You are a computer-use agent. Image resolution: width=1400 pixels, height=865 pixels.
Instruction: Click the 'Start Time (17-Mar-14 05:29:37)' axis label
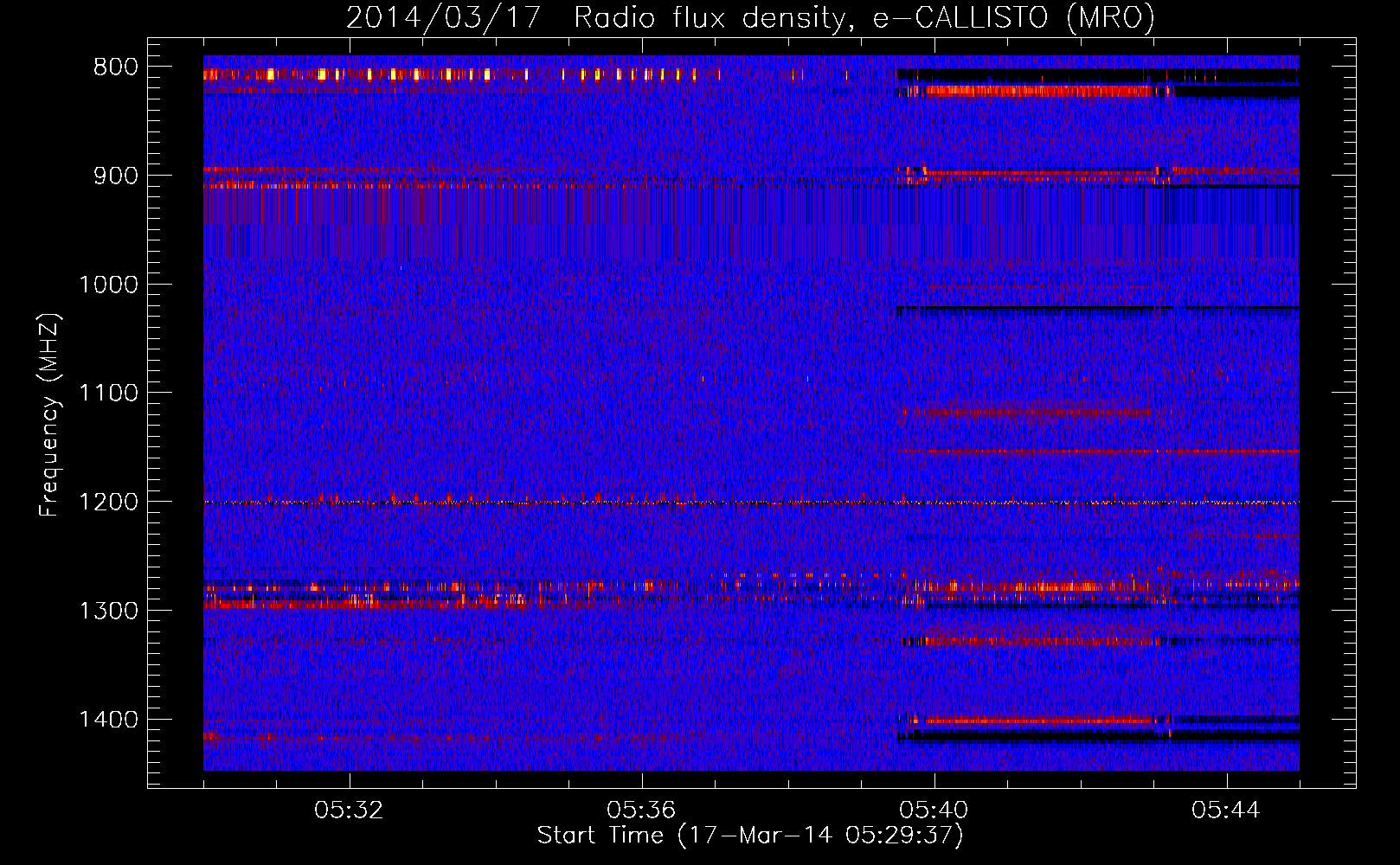coord(750,836)
